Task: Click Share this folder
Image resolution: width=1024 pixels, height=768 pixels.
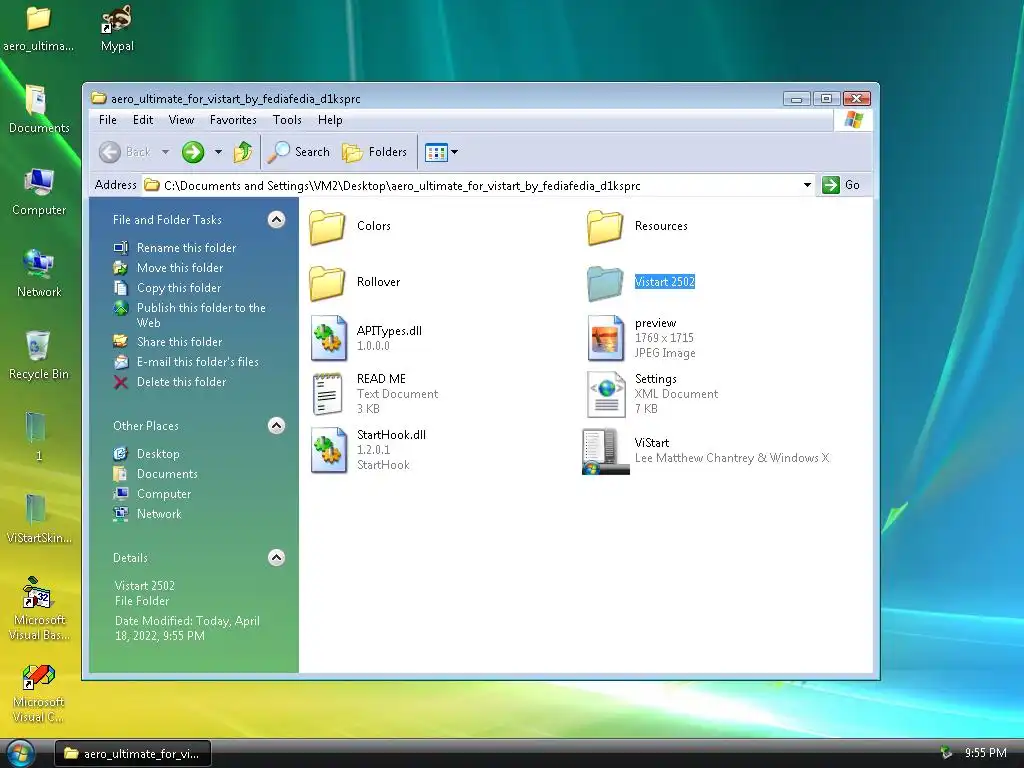Action: click(168, 342)
